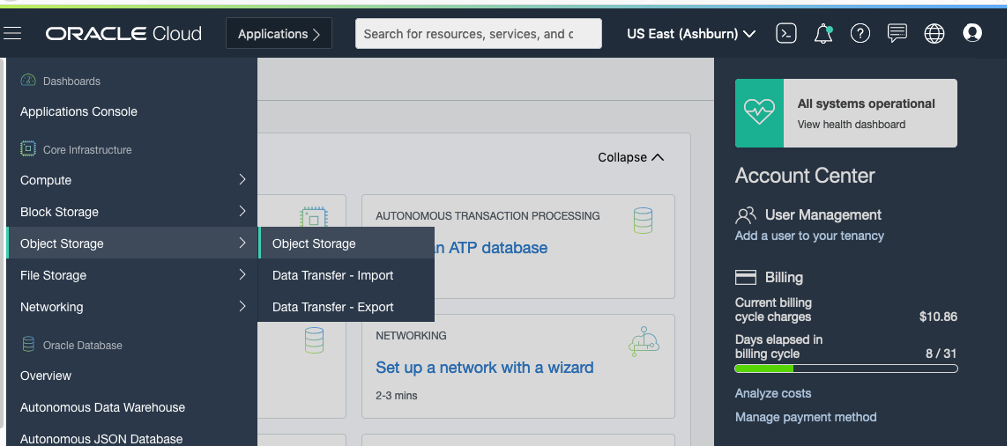Collapse the quick actions section
This screenshot has width=1007, height=446.
pos(630,157)
